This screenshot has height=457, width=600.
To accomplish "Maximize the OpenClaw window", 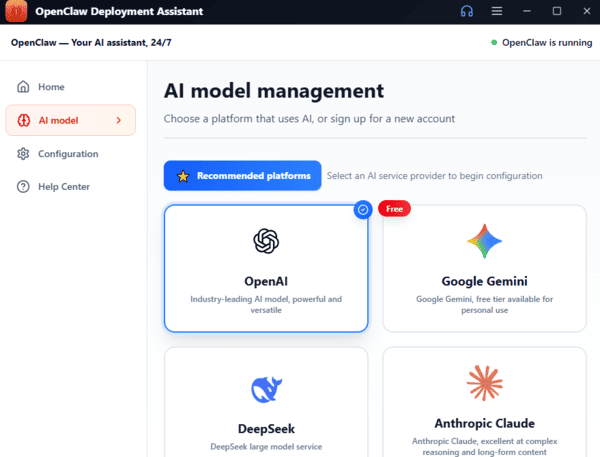I will pyautogui.click(x=557, y=11).
